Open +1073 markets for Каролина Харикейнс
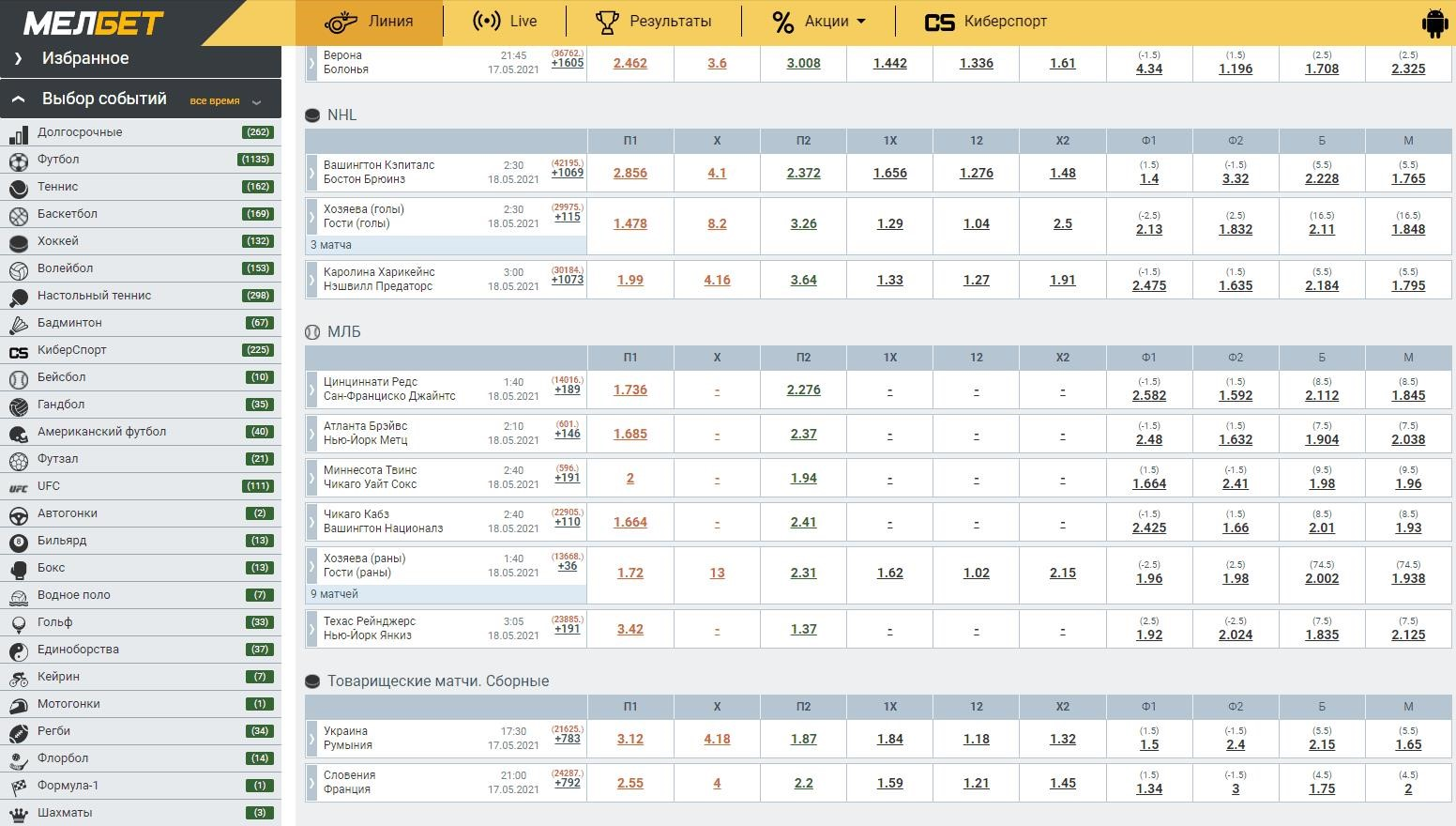Image resolution: width=1456 pixels, height=826 pixels. click(x=568, y=280)
